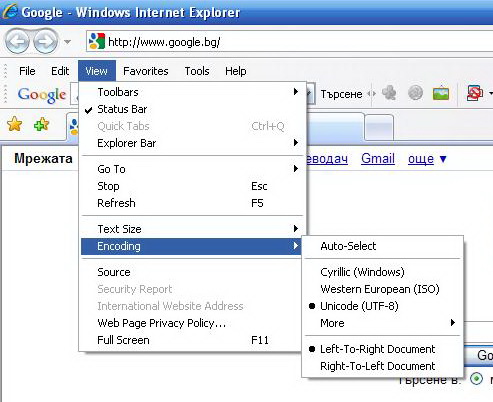Select Unicode (UTF-8) encoding
The image size is (493, 402).
tap(383, 306)
